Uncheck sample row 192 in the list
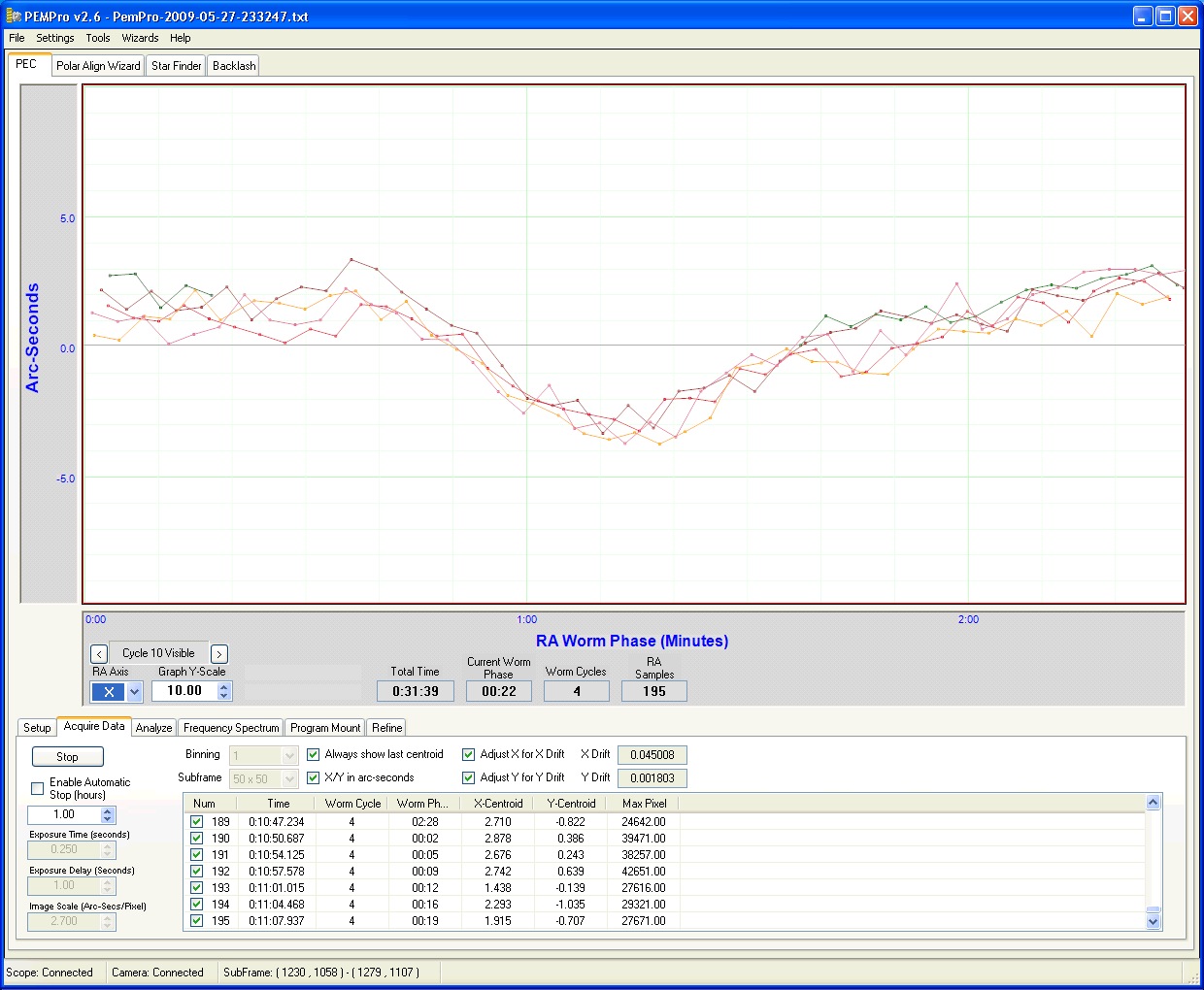1204x990 pixels. [197, 872]
